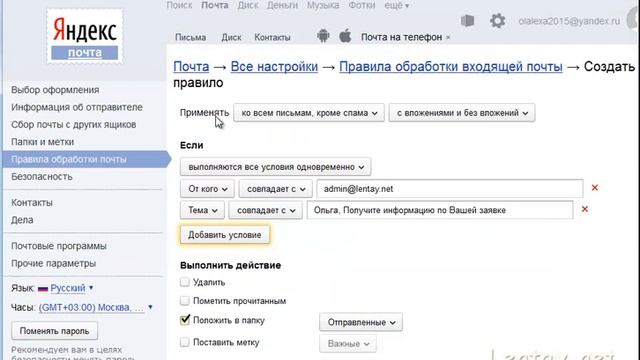640x360 pixels.
Task: Switch to the Контакты tab
Action: click(272, 37)
